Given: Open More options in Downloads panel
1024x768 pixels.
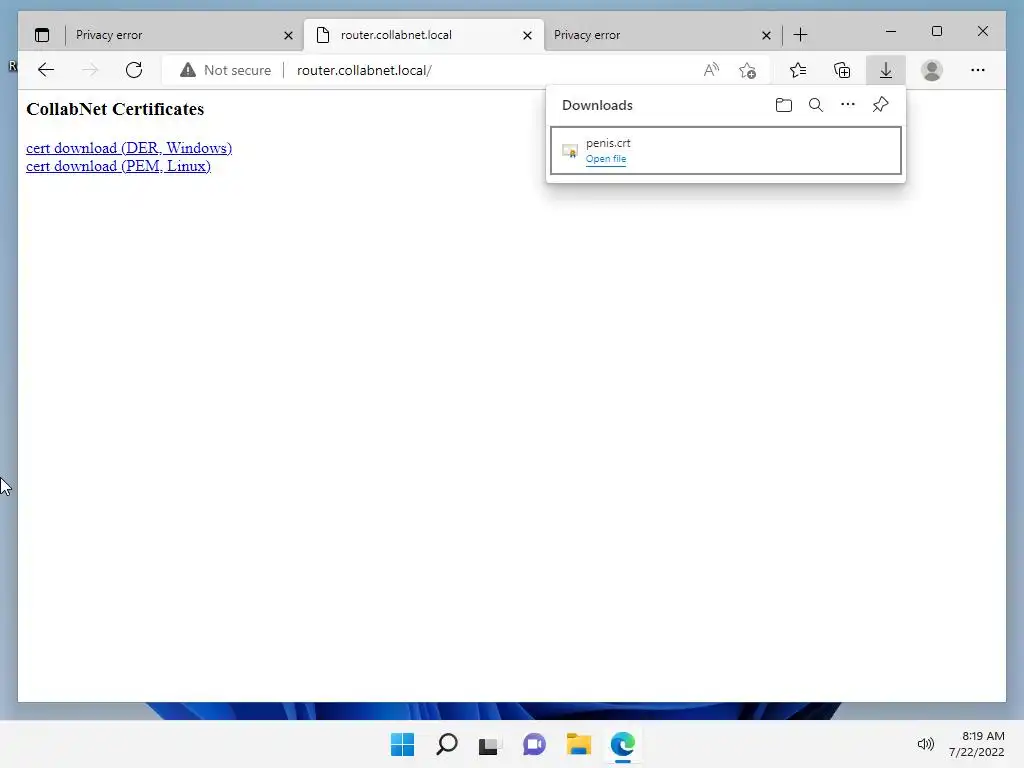Looking at the screenshot, I should 848,104.
